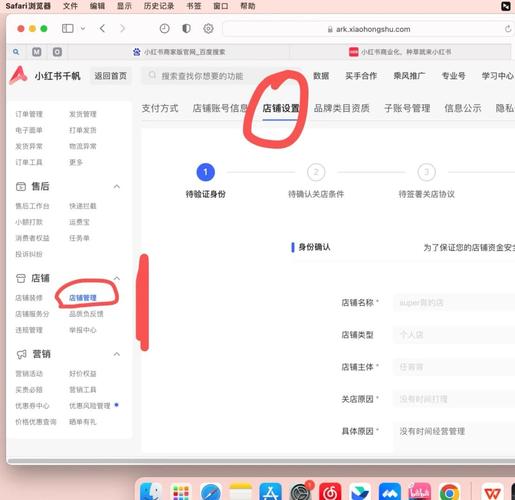Click step 2 待确认关店条件 circle
The height and width of the screenshot is (500, 515).
[x=316, y=172]
